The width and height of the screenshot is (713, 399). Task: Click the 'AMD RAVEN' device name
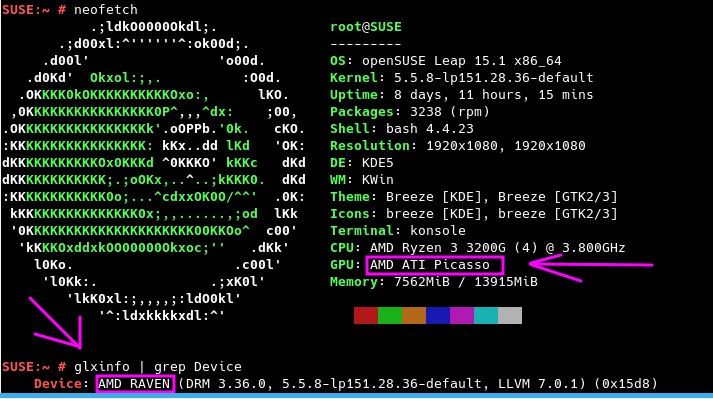pyautogui.click(x=134, y=384)
